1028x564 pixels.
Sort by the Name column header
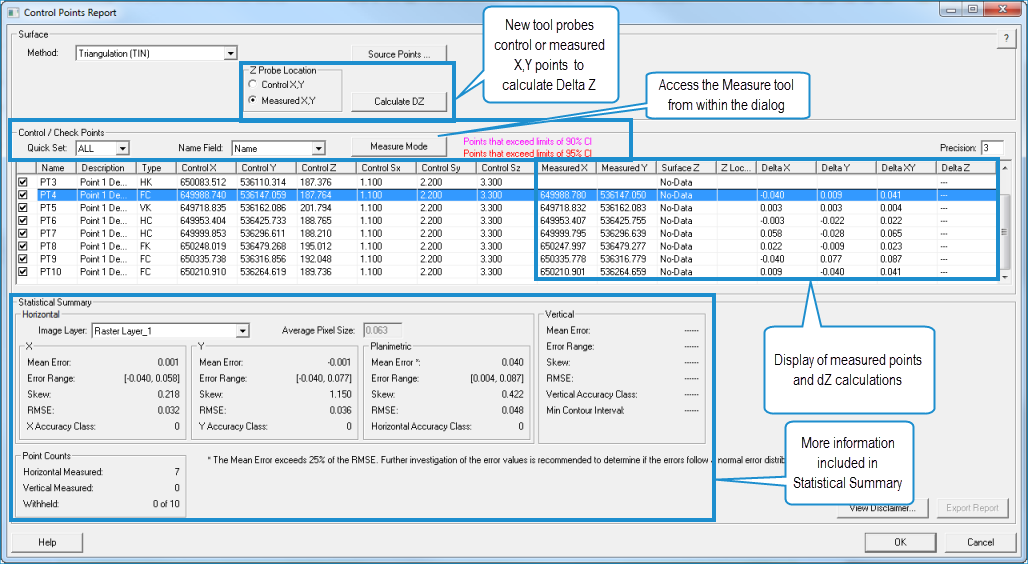pyautogui.click(x=56, y=168)
